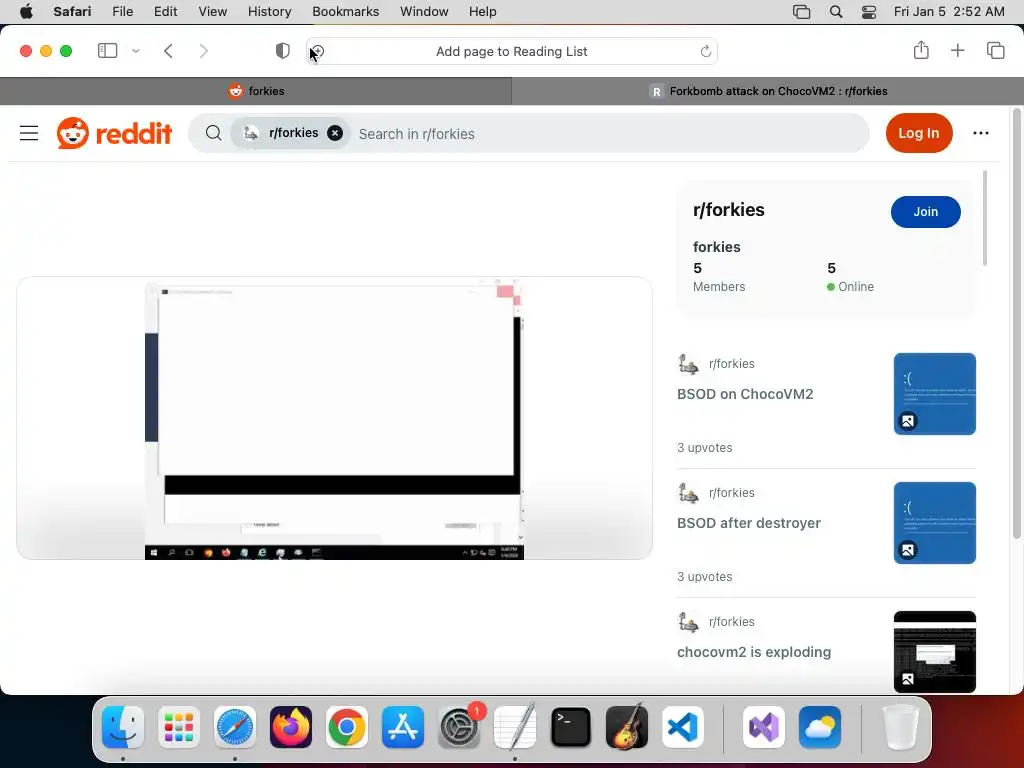The height and width of the screenshot is (768, 1024).
Task: Open the privacy report shield icon
Action: coord(282,51)
